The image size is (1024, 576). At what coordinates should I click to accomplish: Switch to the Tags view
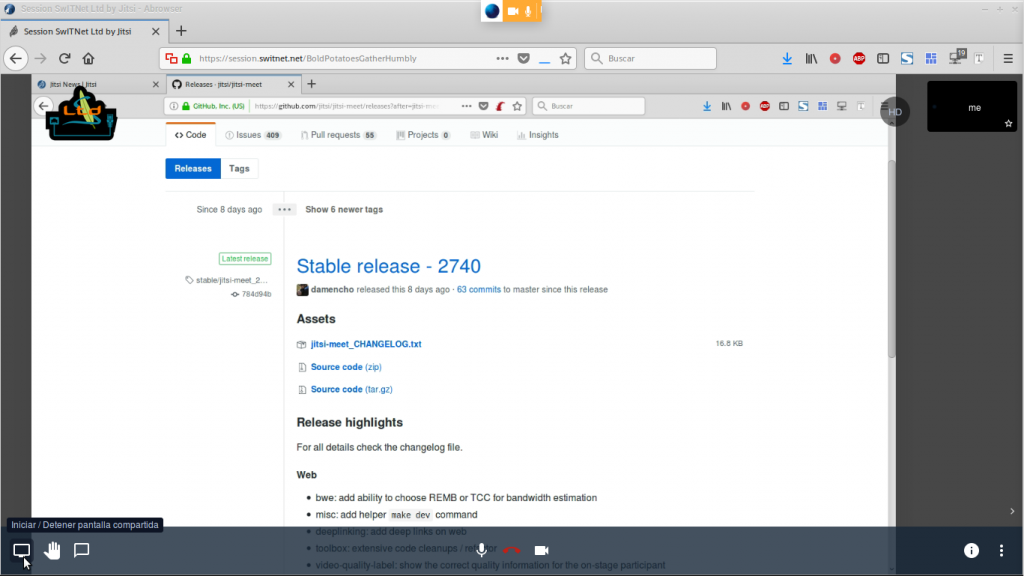tap(239, 168)
